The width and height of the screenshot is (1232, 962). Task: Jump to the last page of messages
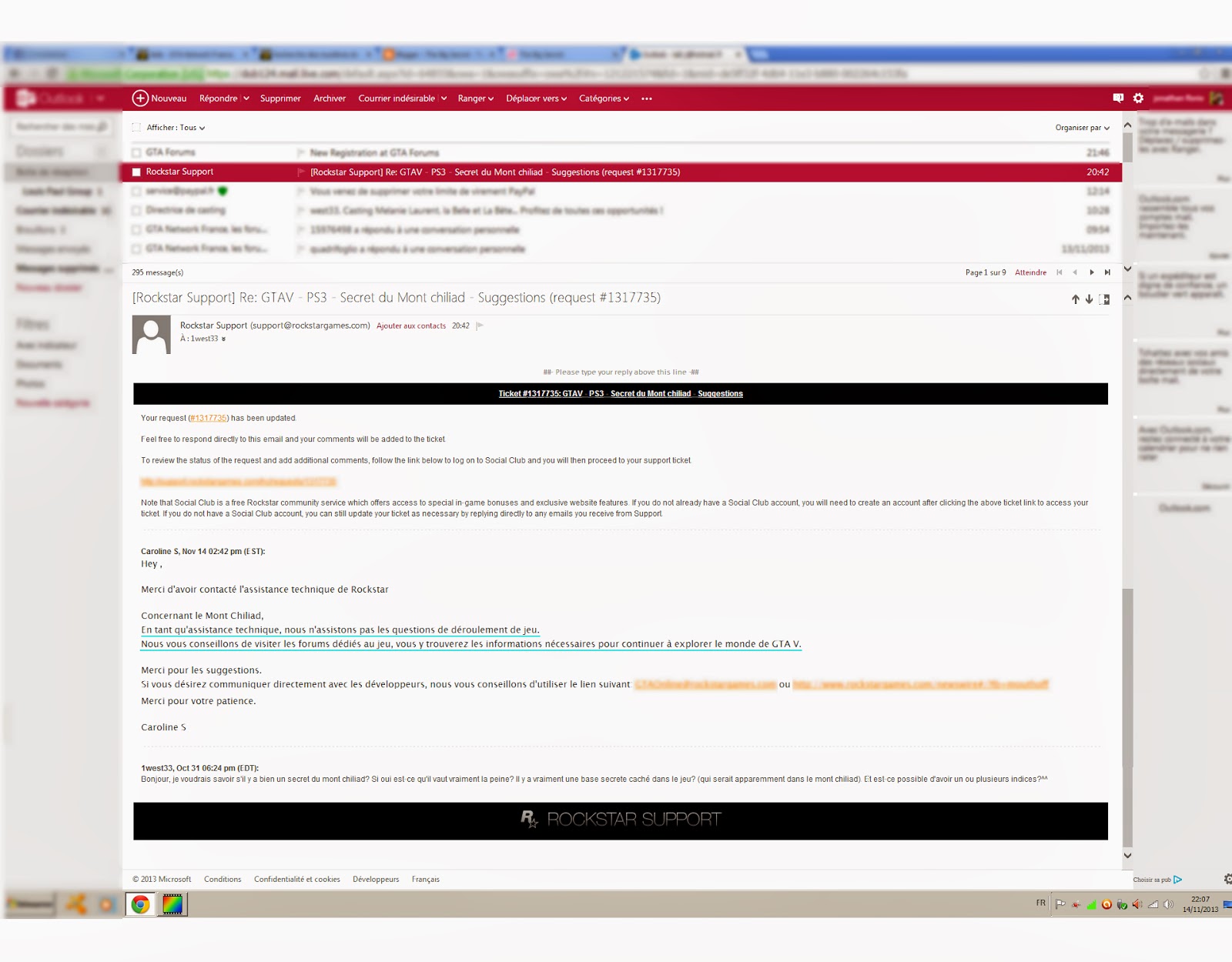[1107, 272]
